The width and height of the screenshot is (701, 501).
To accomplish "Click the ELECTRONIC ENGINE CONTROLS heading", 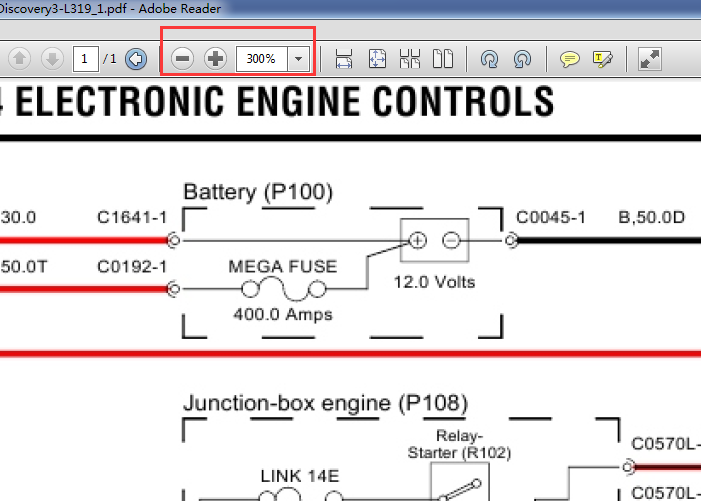I will click(x=285, y=102).
